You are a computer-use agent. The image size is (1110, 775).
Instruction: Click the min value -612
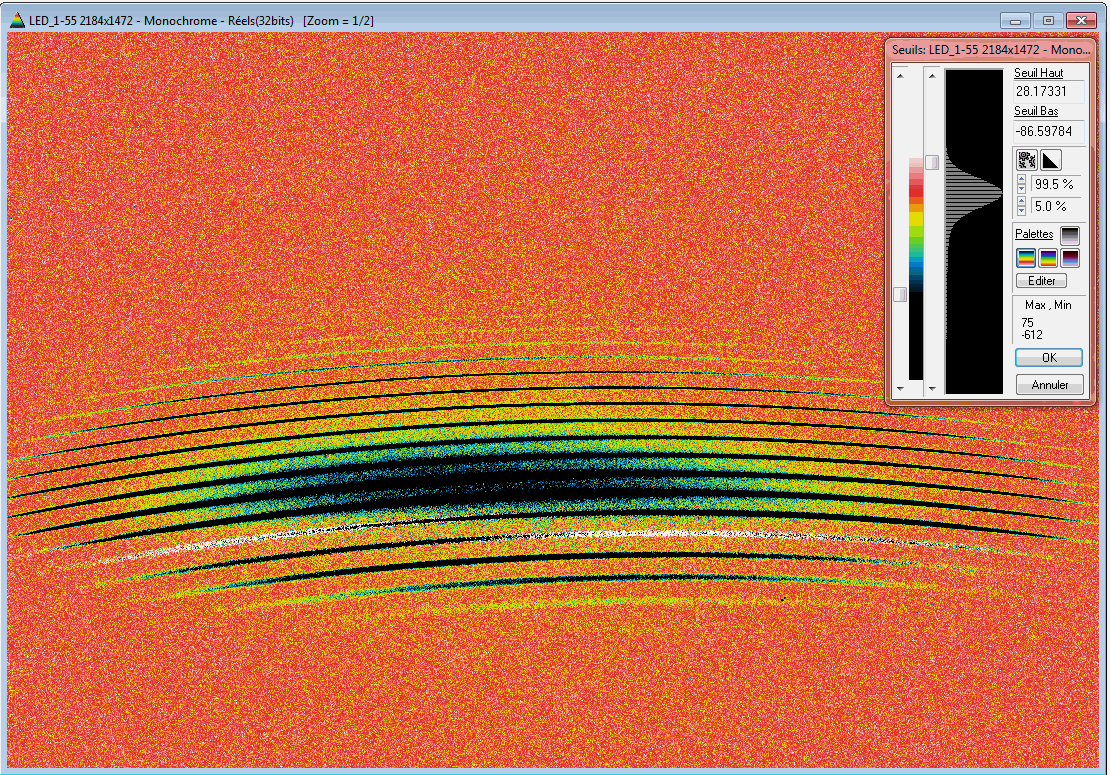[x=1031, y=335]
